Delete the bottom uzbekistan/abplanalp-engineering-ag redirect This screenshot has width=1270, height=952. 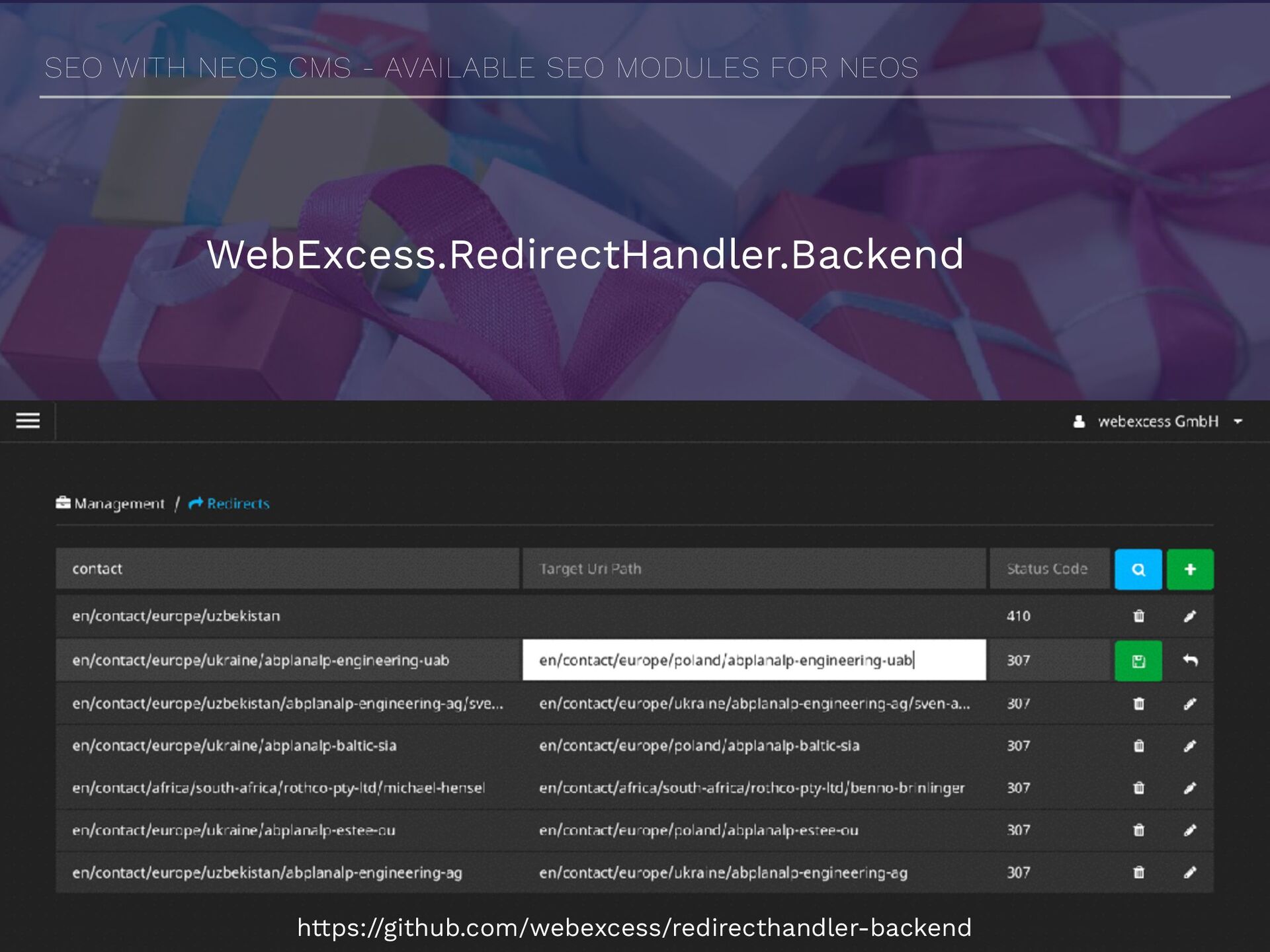pyautogui.click(x=1138, y=873)
